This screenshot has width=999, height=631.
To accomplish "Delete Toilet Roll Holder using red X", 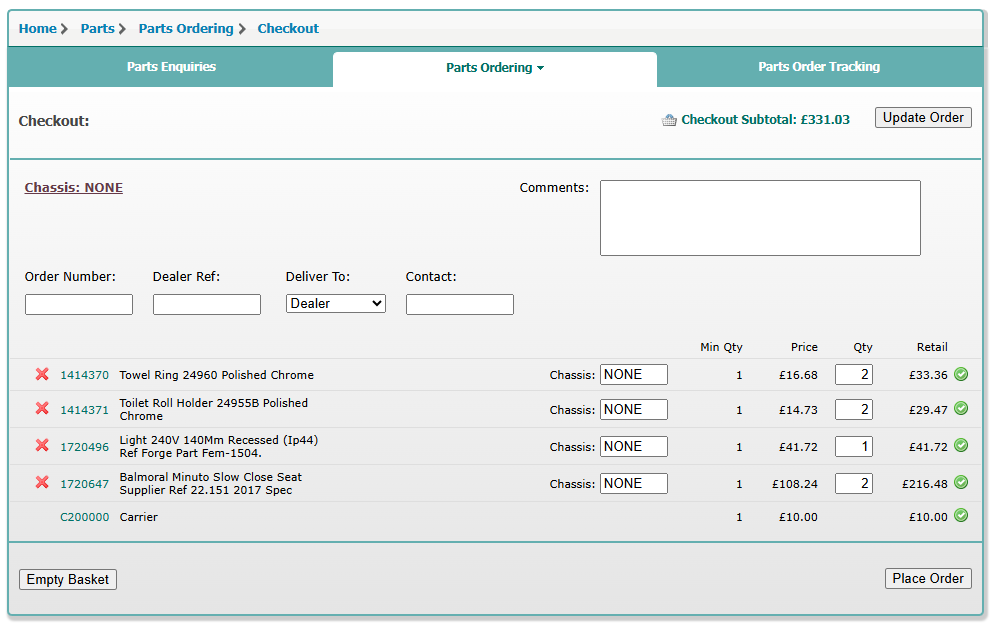I will pyautogui.click(x=42, y=409).
